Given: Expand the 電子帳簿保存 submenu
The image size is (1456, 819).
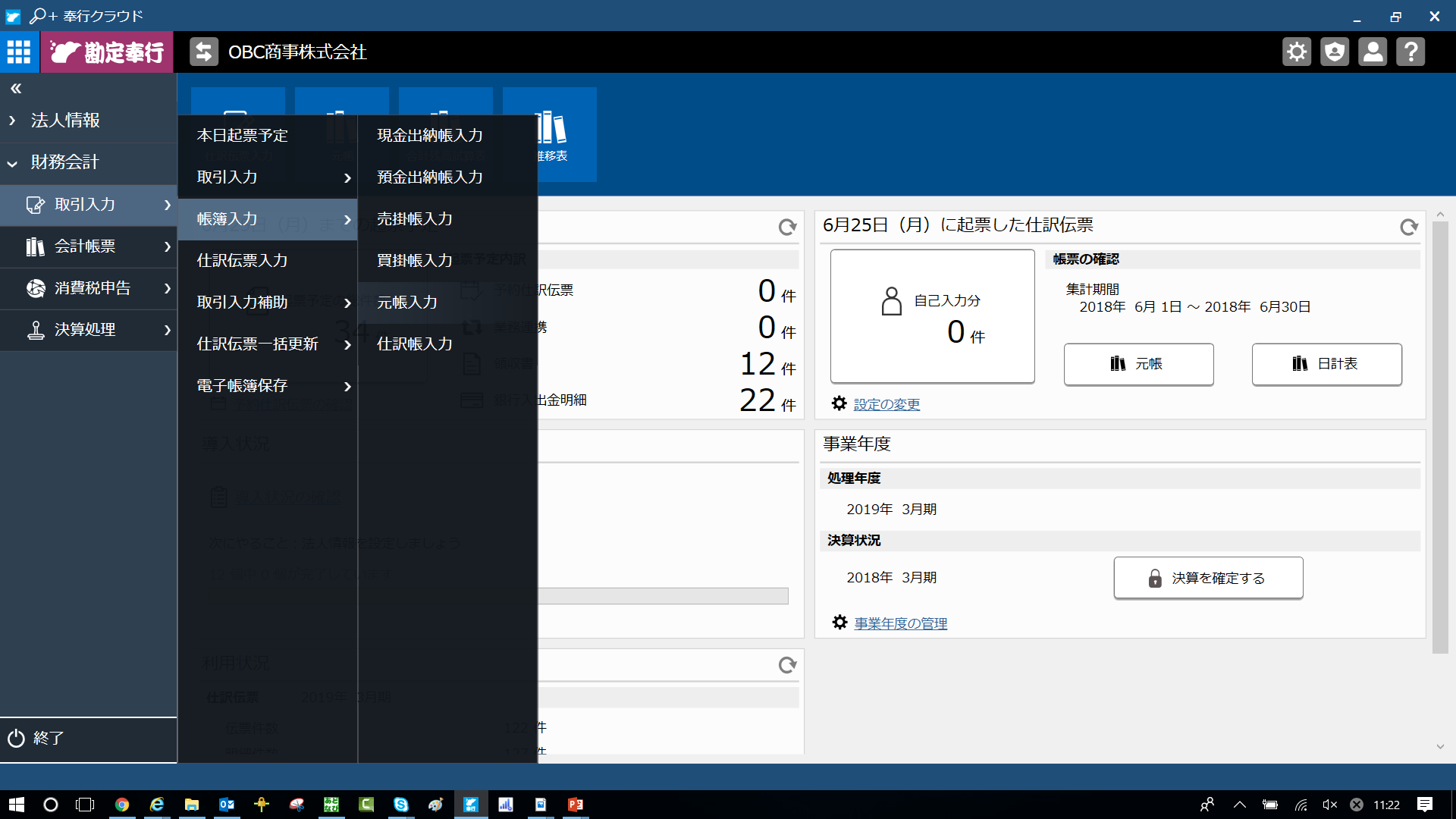Looking at the screenshot, I should [241, 385].
